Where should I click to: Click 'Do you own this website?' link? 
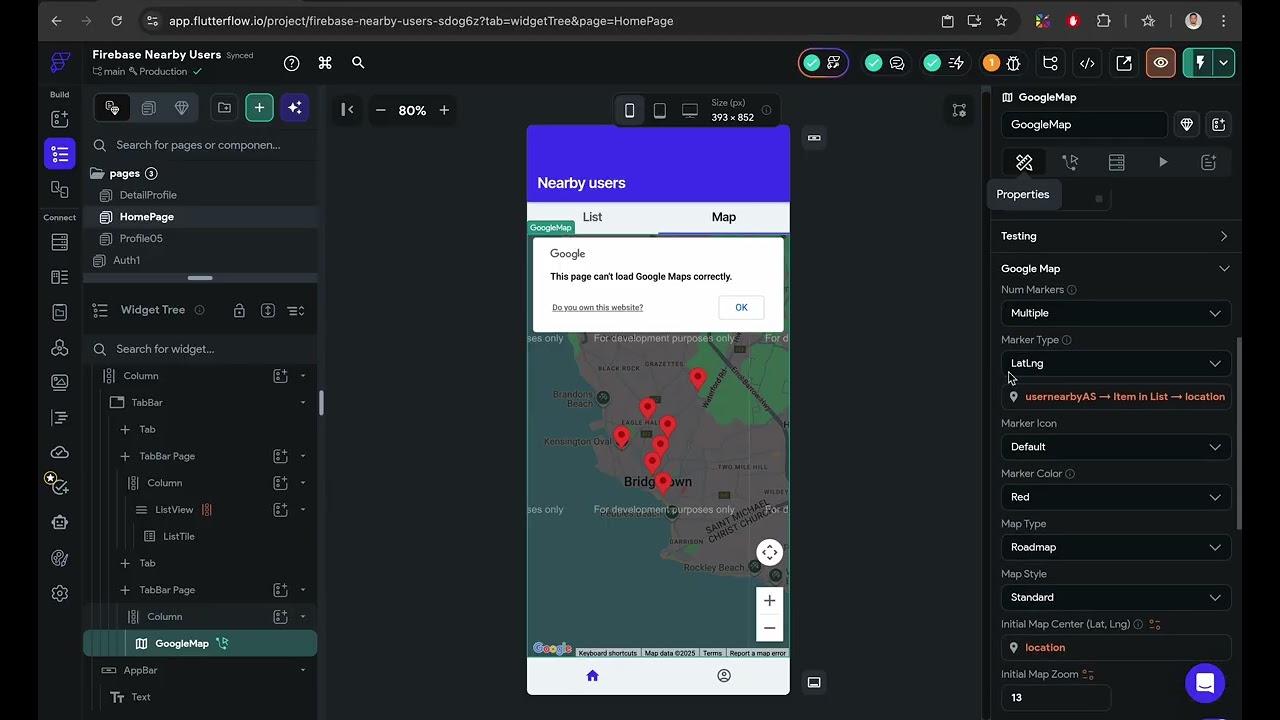click(597, 308)
